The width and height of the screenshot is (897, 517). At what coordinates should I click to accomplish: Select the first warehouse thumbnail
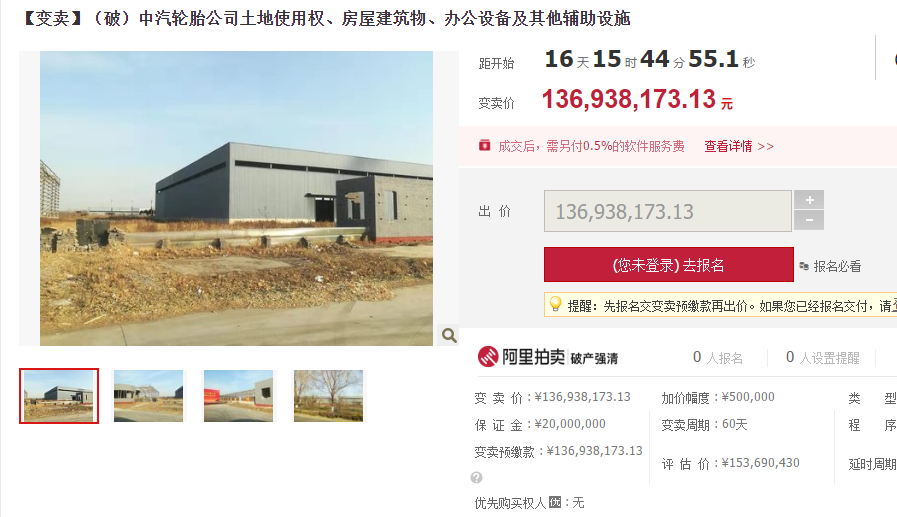59,396
